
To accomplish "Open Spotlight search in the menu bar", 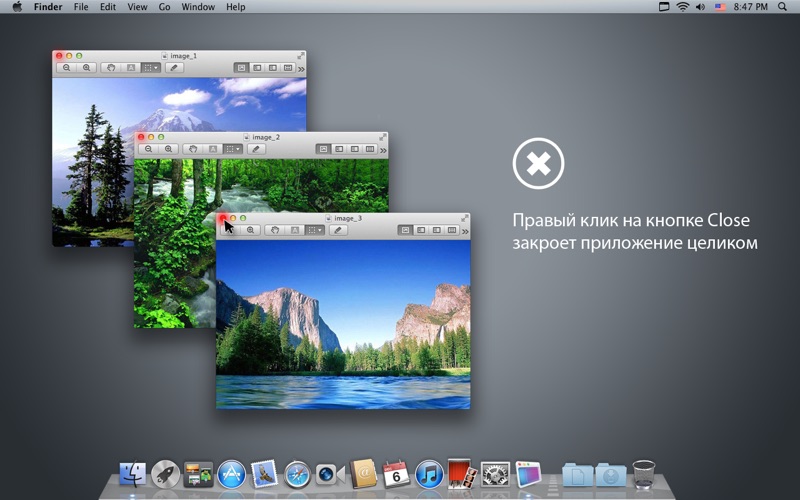I will [x=782, y=7].
